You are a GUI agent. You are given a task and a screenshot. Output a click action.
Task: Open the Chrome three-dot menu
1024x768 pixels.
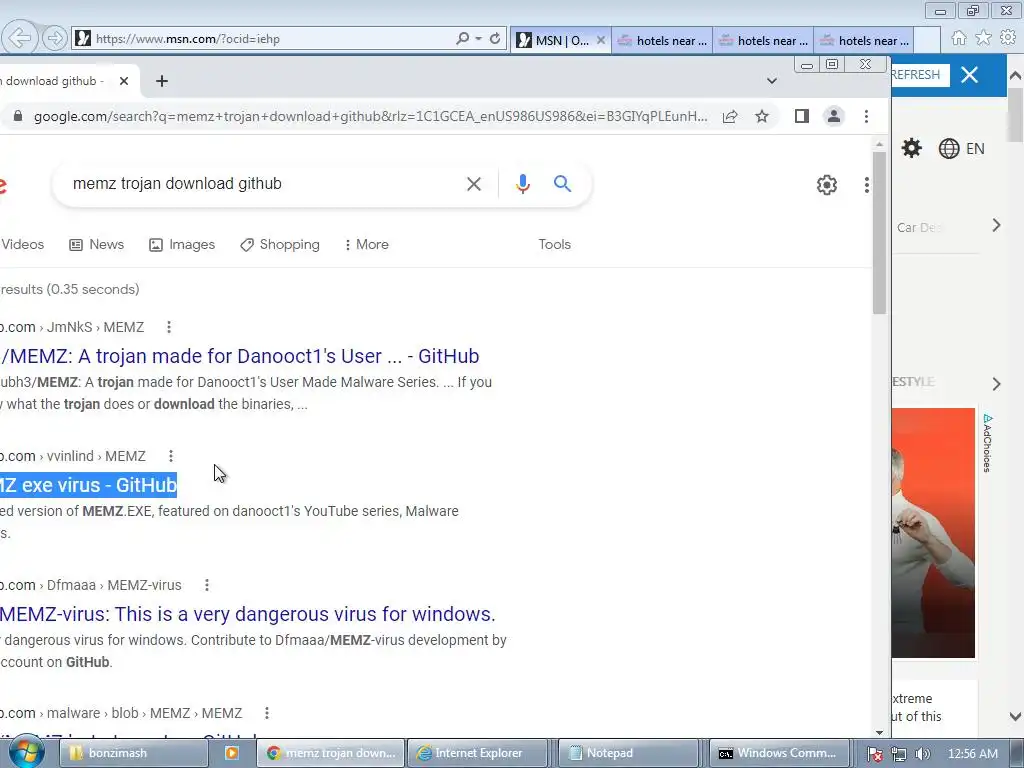pyautogui.click(x=867, y=116)
